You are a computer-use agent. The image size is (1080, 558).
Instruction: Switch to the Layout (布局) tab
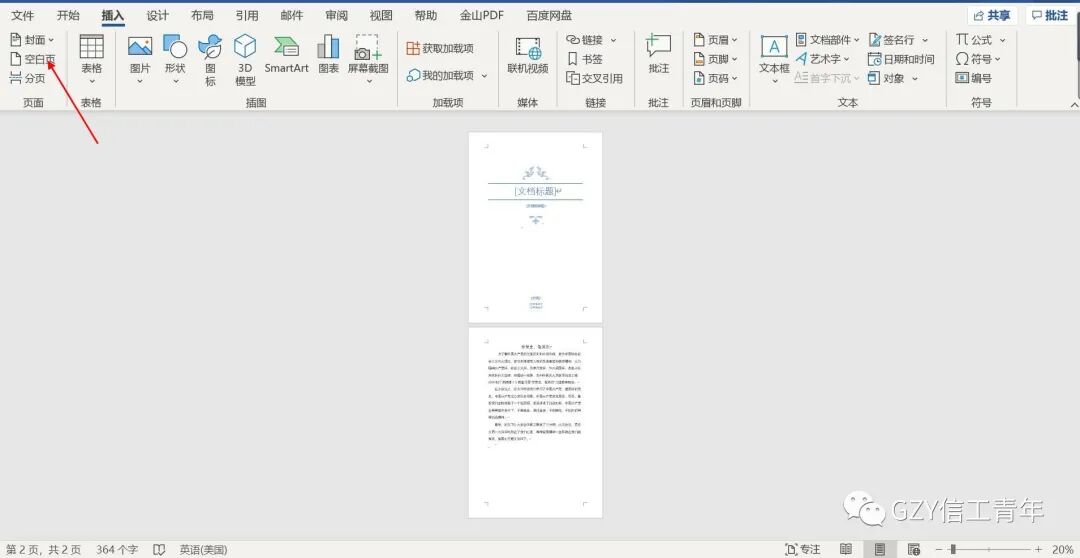click(202, 15)
